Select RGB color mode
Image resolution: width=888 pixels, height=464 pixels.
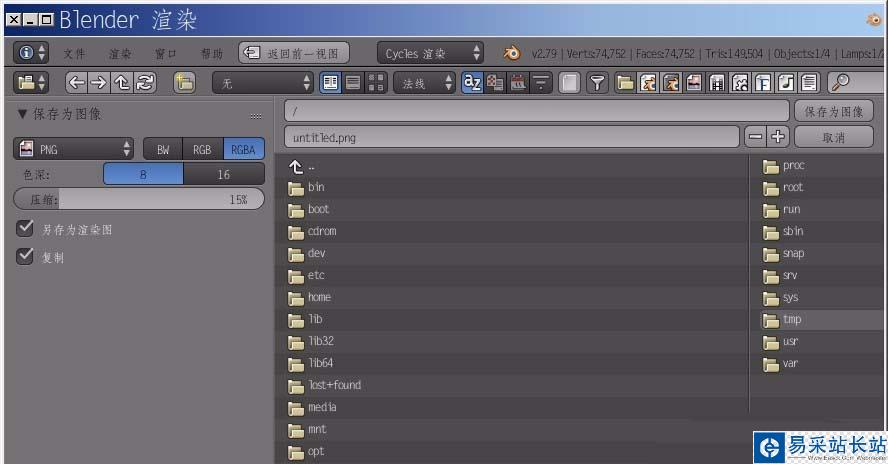click(202, 149)
